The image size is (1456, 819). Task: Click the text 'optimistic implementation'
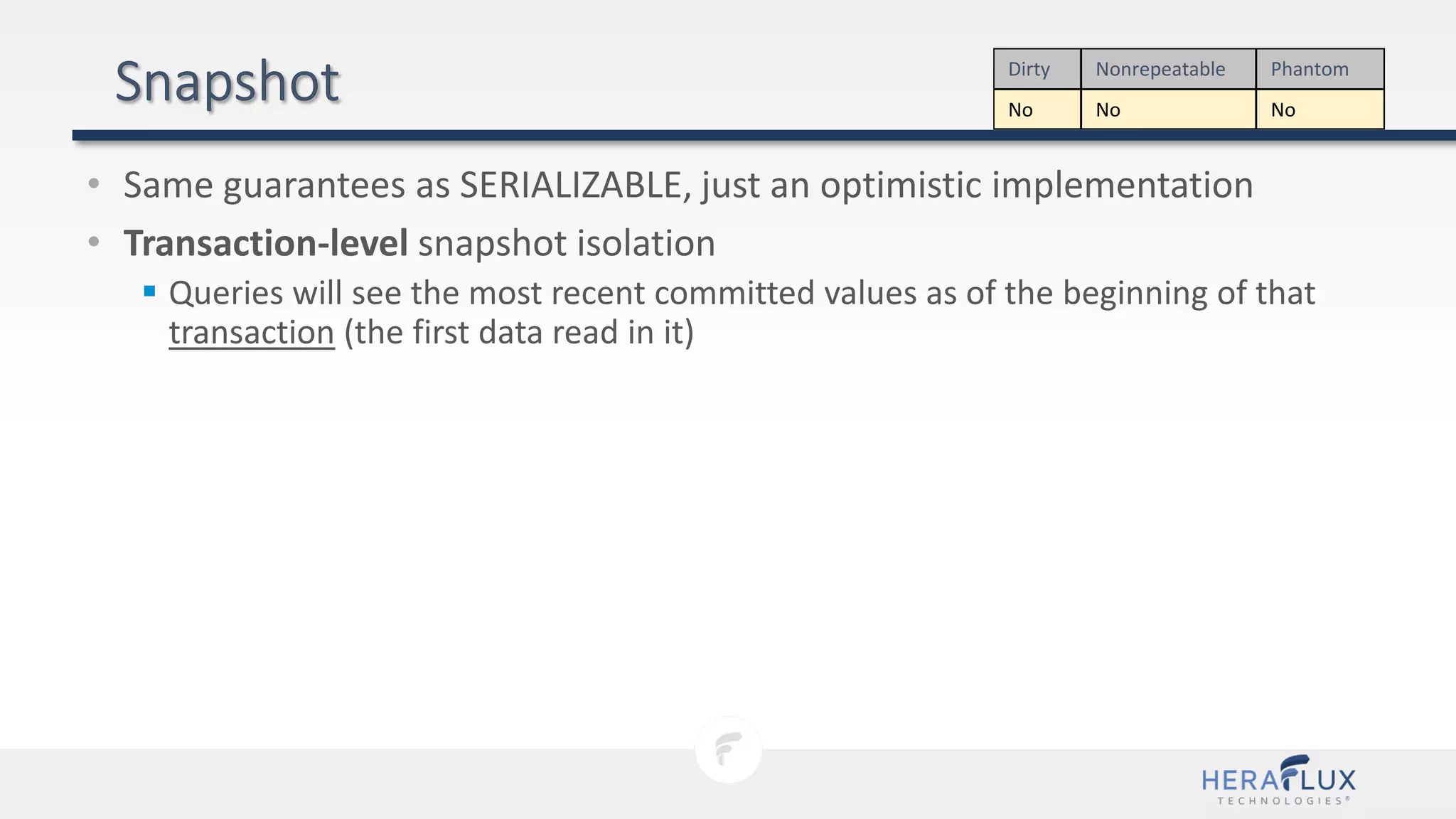pyautogui.click(x=1036, y=185)
